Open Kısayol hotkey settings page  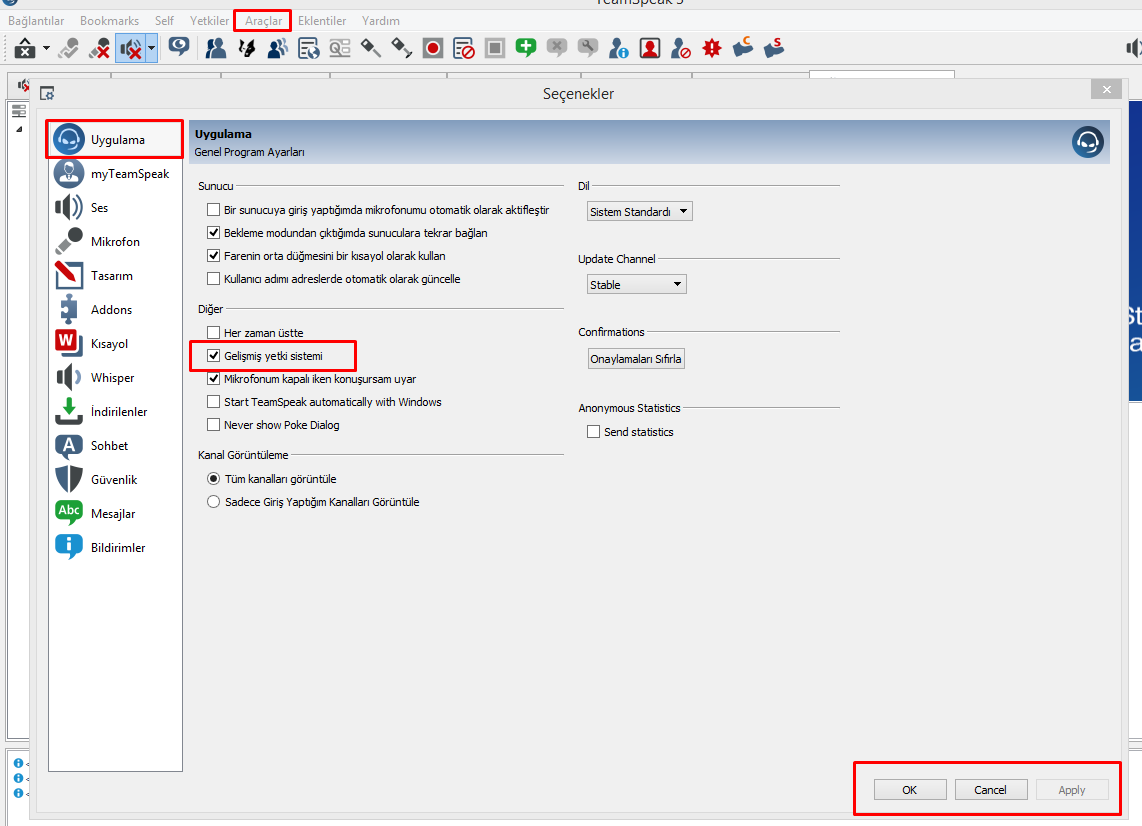pyautogui.click(x=115, y=343)
